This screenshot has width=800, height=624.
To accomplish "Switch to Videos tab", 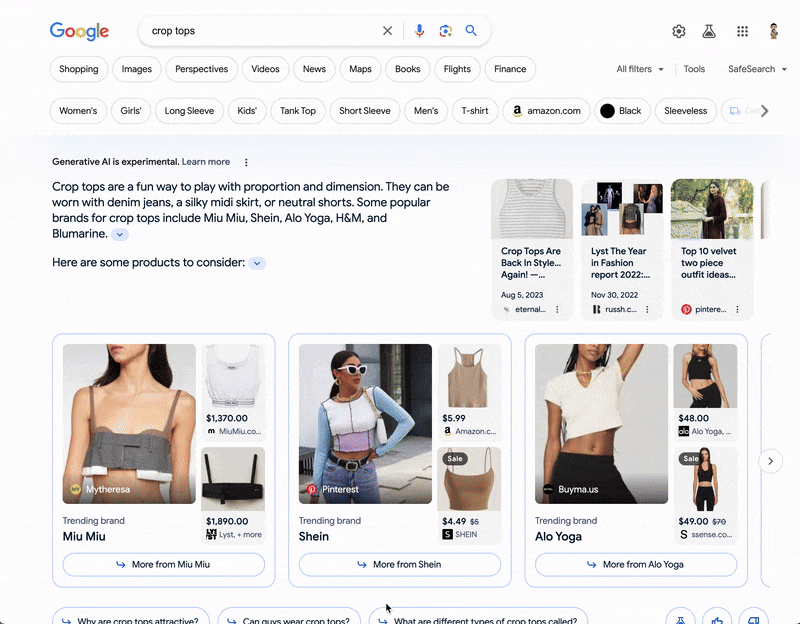I will (265, 69).
